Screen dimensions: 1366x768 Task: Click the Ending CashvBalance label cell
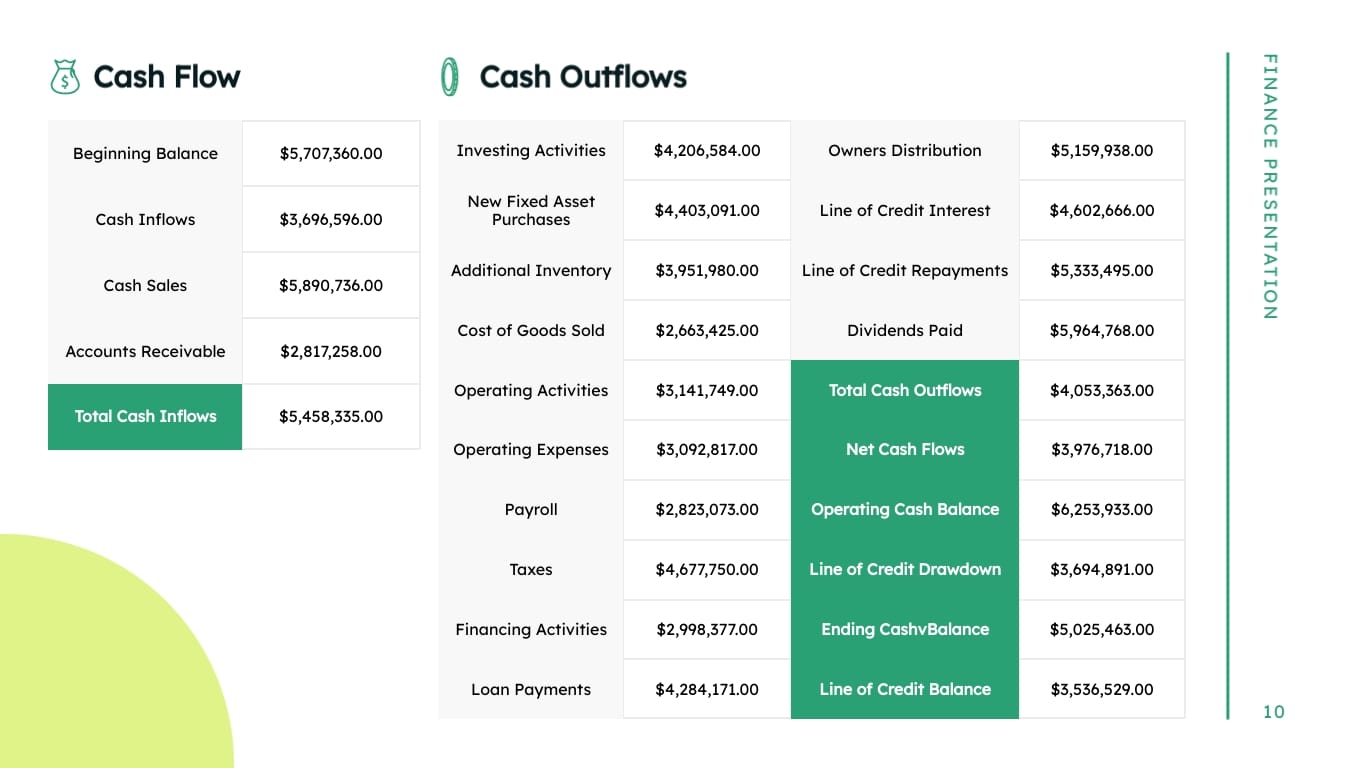tap(905, 630)
